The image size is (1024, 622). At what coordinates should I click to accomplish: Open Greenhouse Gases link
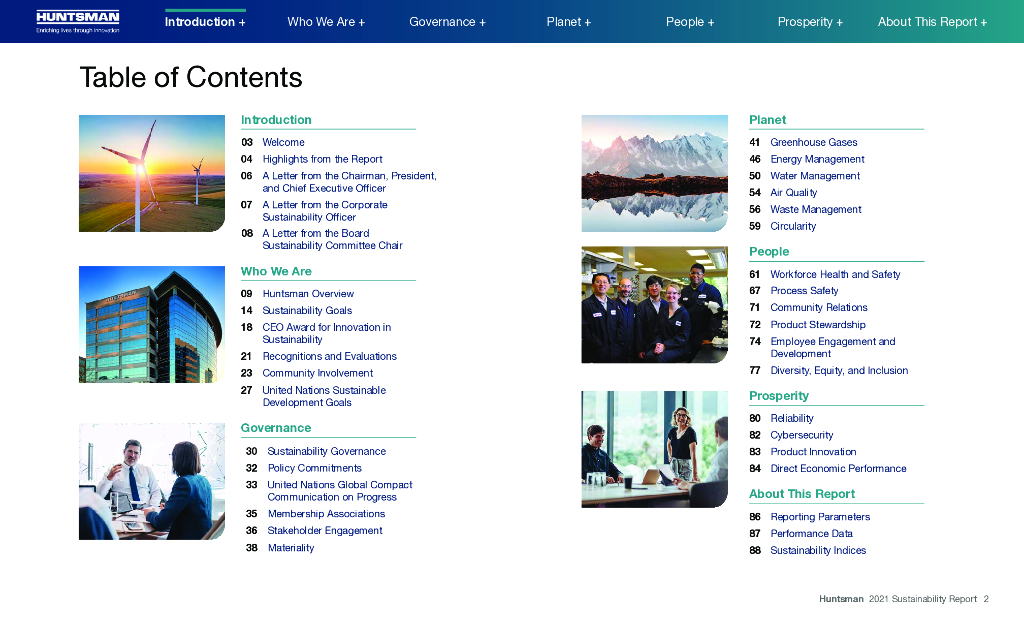(814, 142)
